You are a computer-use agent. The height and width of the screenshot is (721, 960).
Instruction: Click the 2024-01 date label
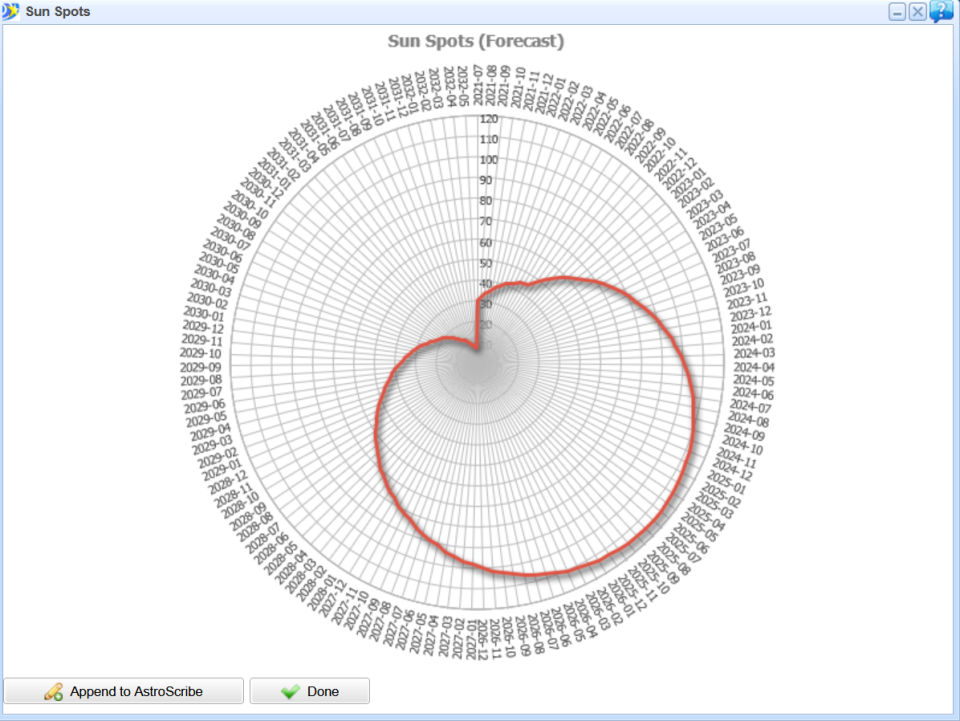751,326
